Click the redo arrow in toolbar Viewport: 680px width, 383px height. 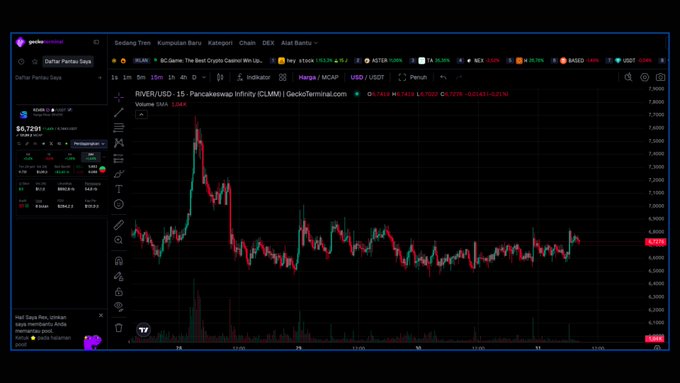pos(459,77)
